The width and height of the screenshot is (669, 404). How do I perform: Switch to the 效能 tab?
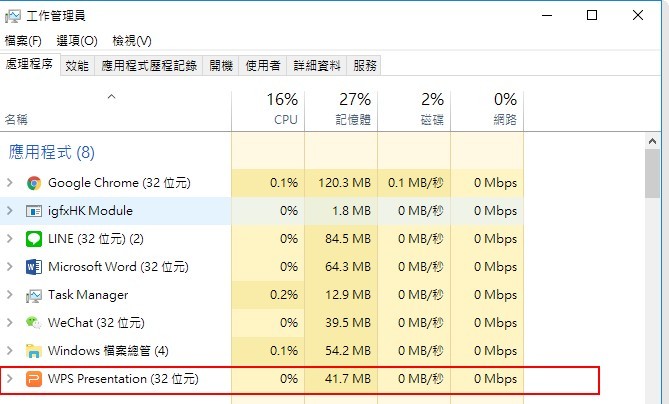coord(77,66)
